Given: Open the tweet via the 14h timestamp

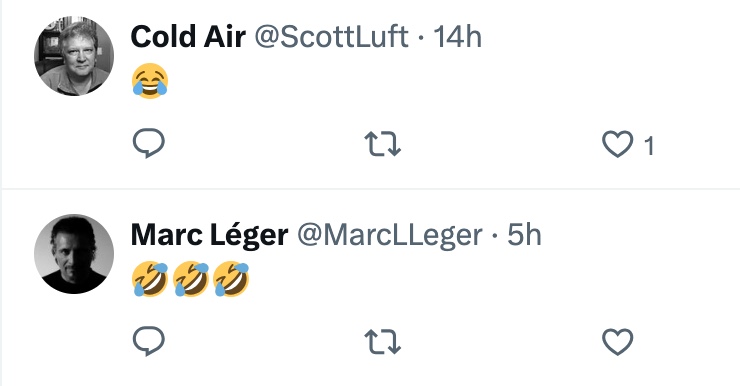Looking at the screenshot, I should 457,37.
